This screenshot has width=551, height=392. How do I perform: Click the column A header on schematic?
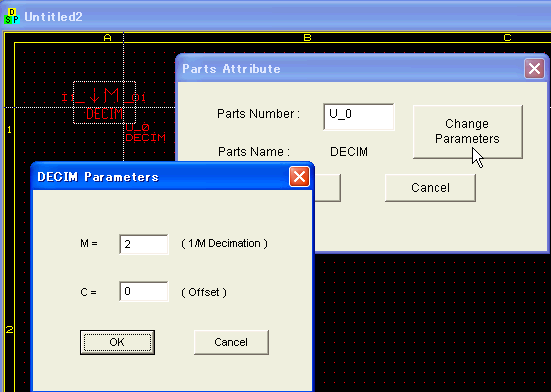108,38
